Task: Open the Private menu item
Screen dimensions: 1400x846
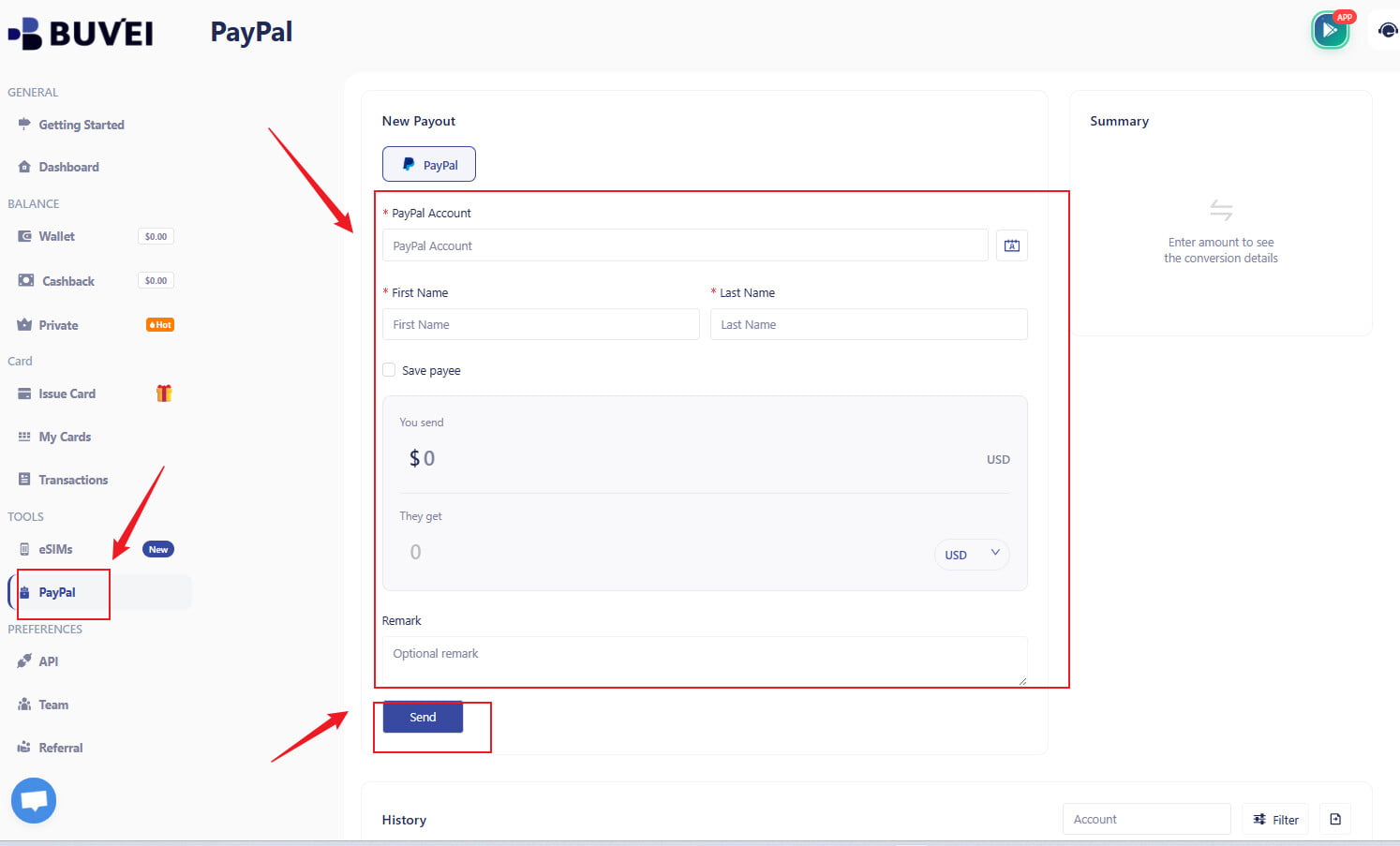Action: click(x=58, y=325)
